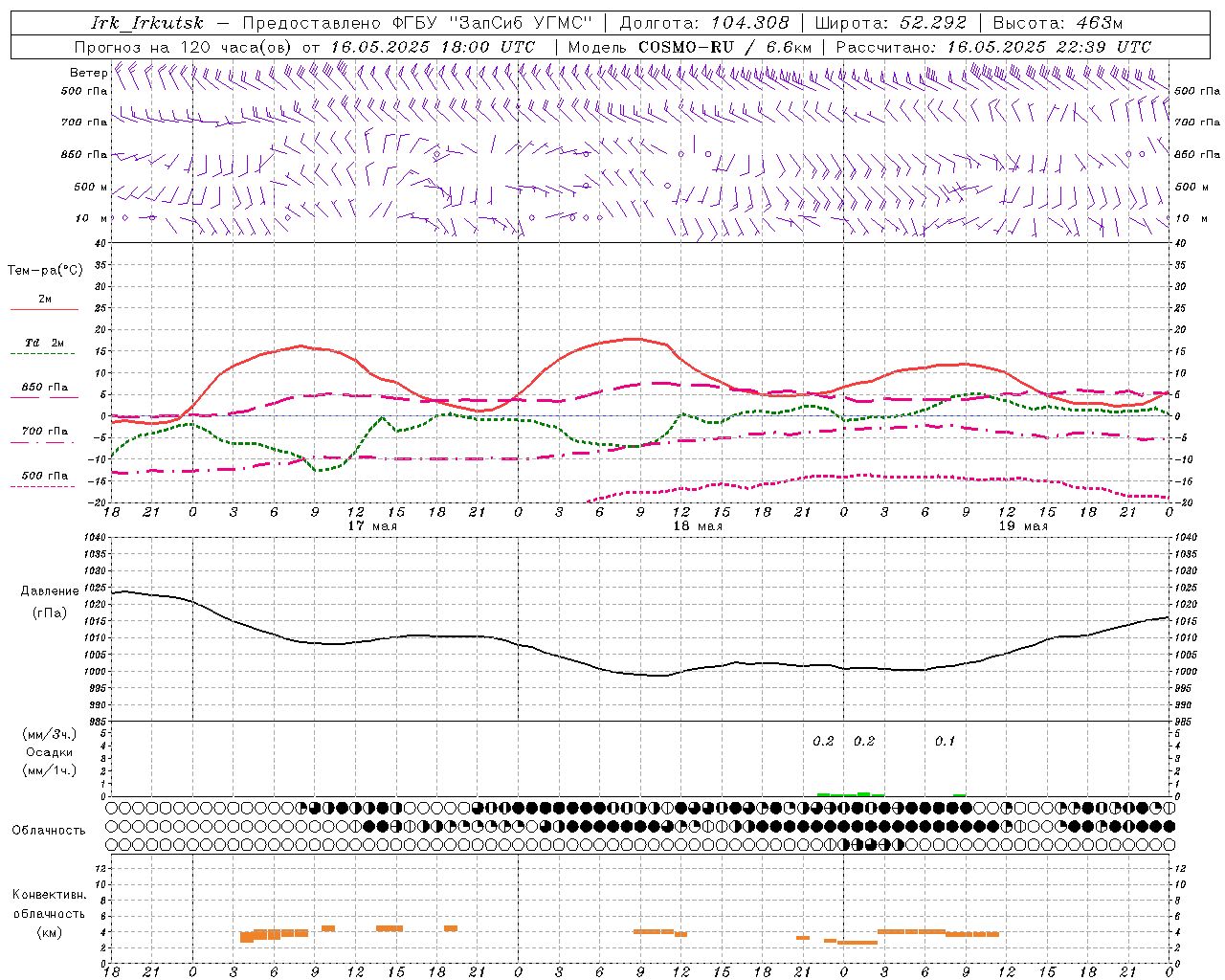This screenshot has width=1225, height=980.
Task: Click the Irk_Irkutsk station title
Action: coord(147,23)
